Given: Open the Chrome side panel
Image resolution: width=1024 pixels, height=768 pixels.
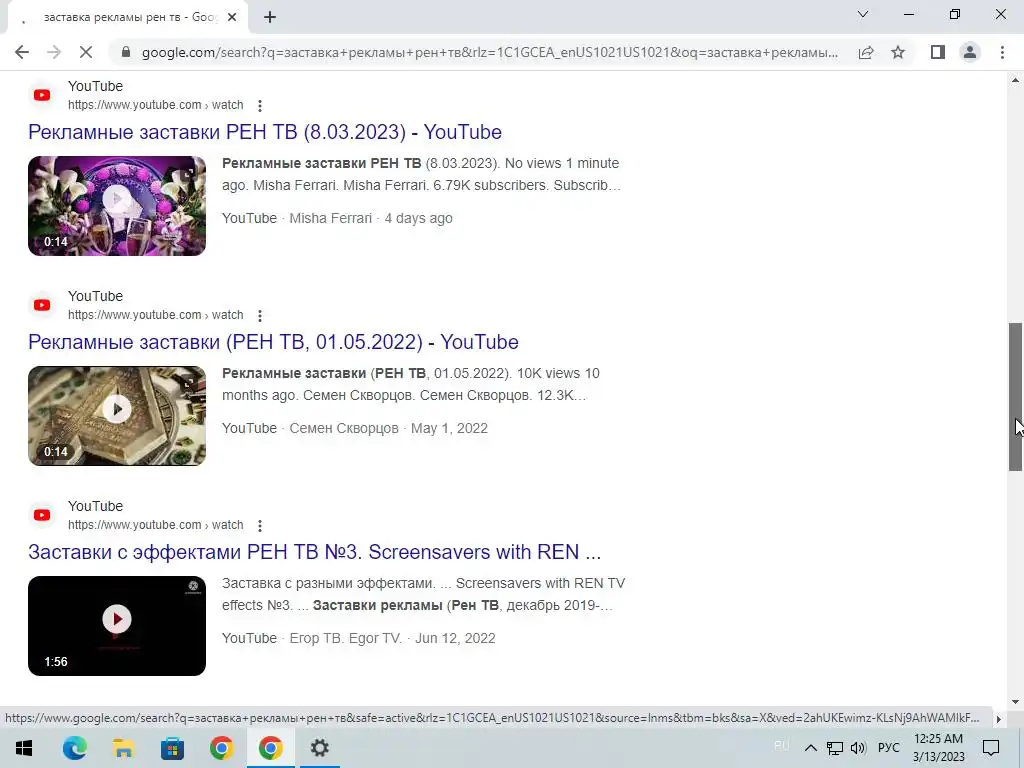Looking at the screenshot, I should [938, 52].
